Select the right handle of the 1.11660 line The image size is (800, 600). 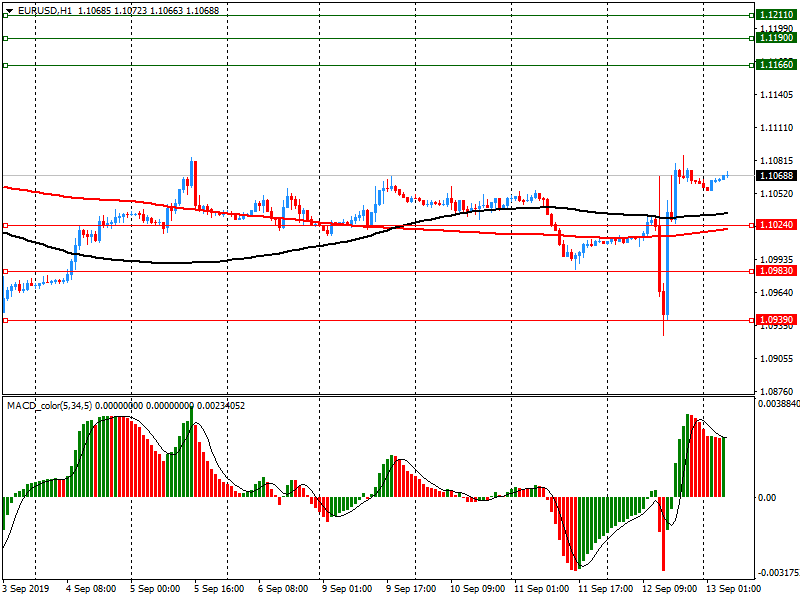click(x=752, y=65)
